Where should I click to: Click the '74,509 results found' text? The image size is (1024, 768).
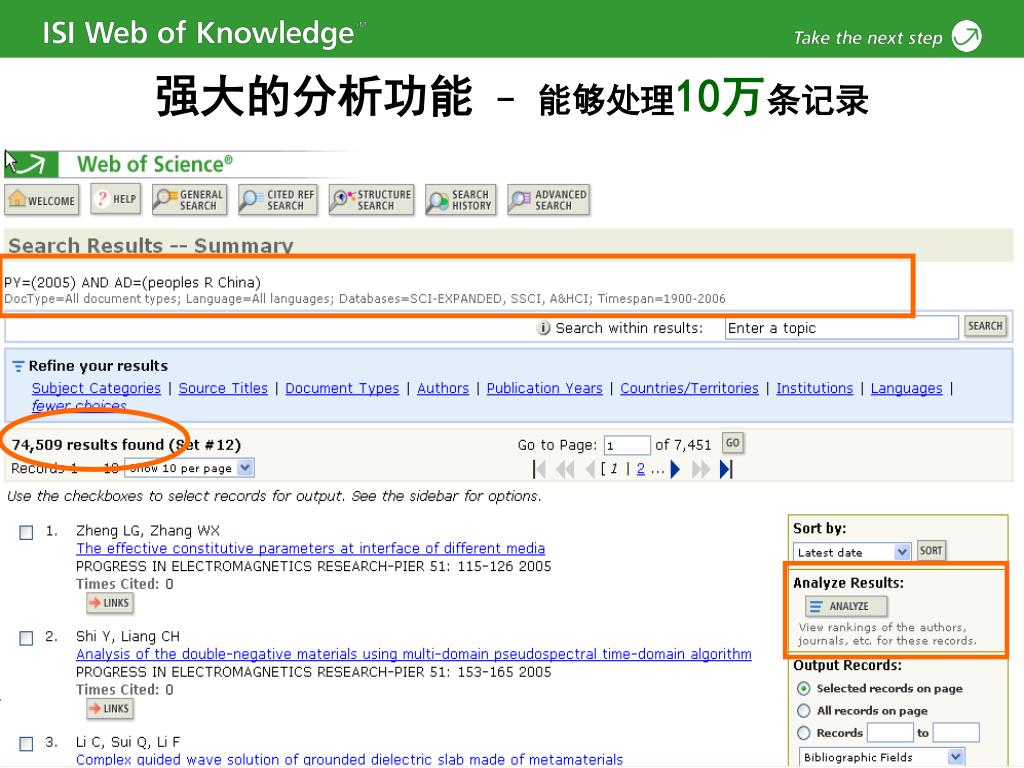tap(88, 445)
